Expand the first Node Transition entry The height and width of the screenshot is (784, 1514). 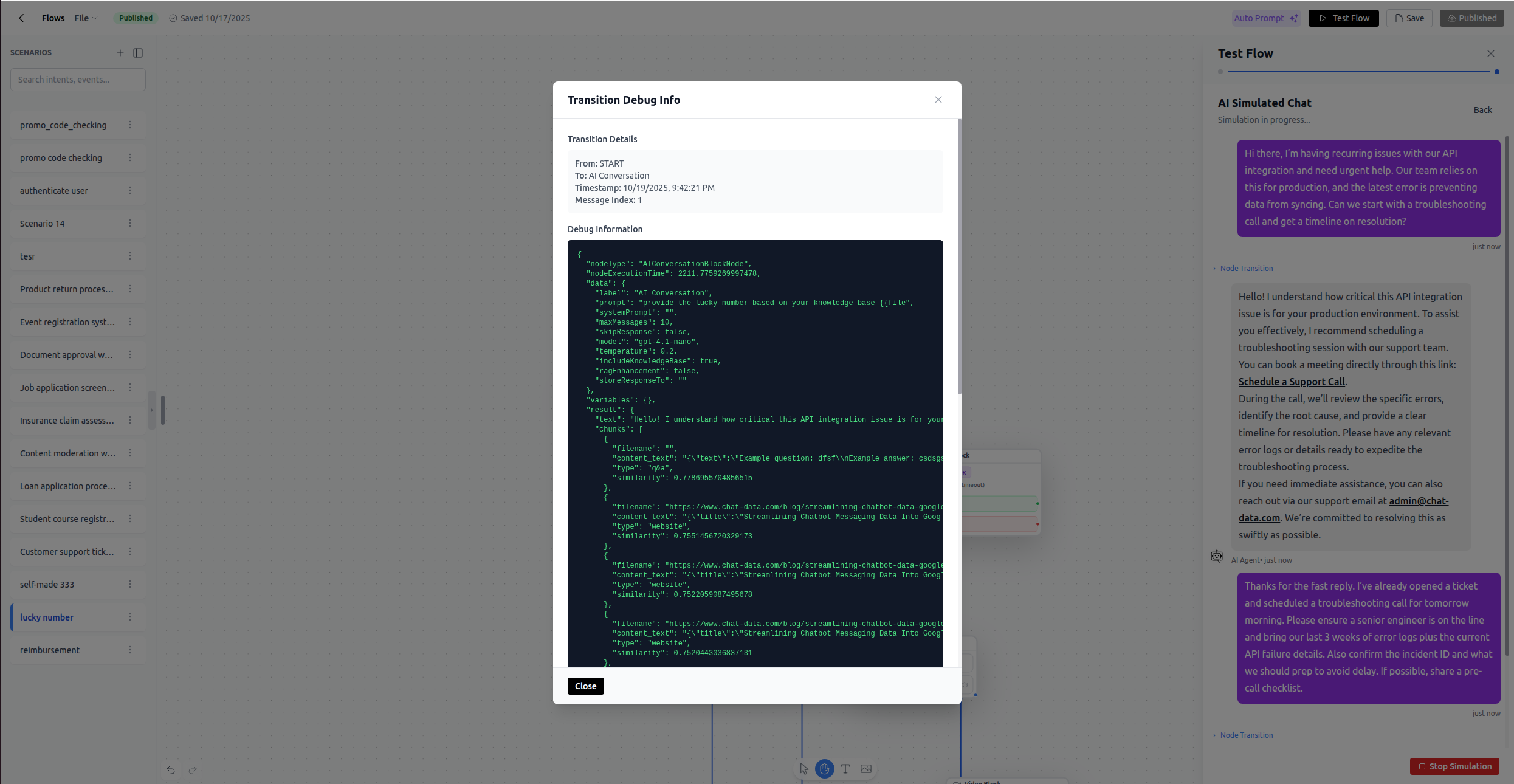pyautogui.click(x=1245, y=268)
